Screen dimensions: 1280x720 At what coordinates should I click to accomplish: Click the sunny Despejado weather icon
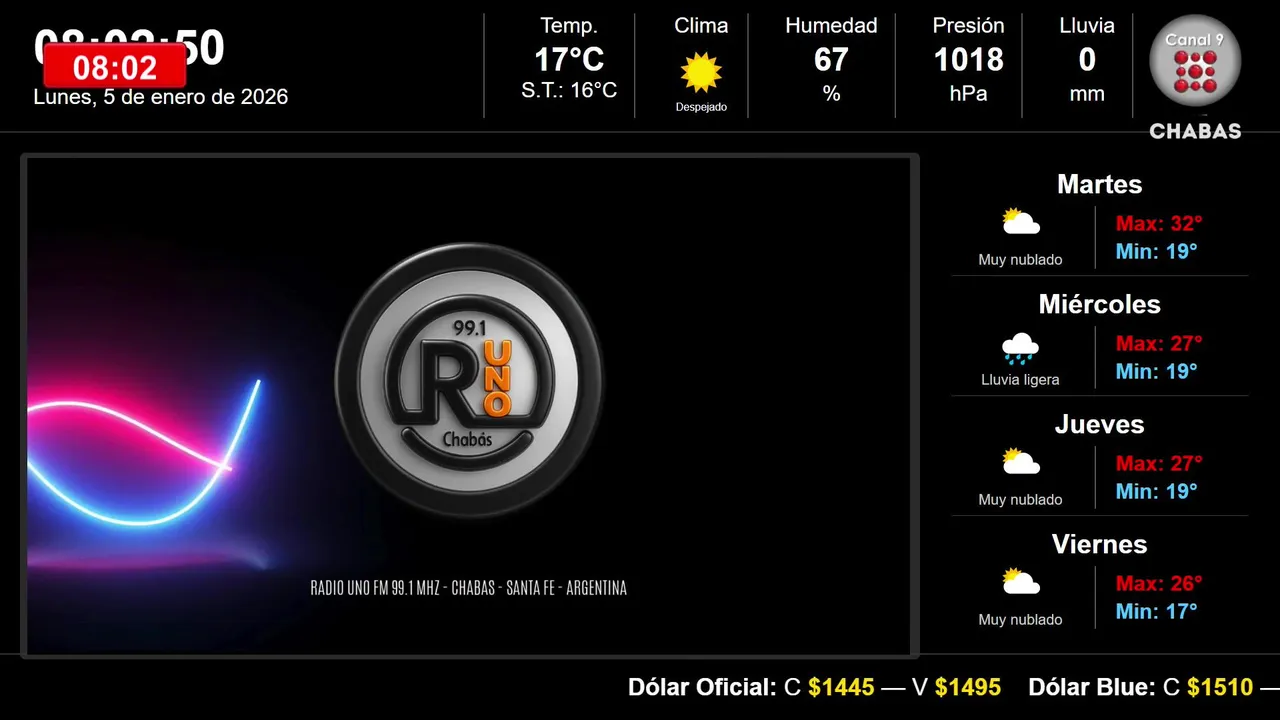[701, 73]
